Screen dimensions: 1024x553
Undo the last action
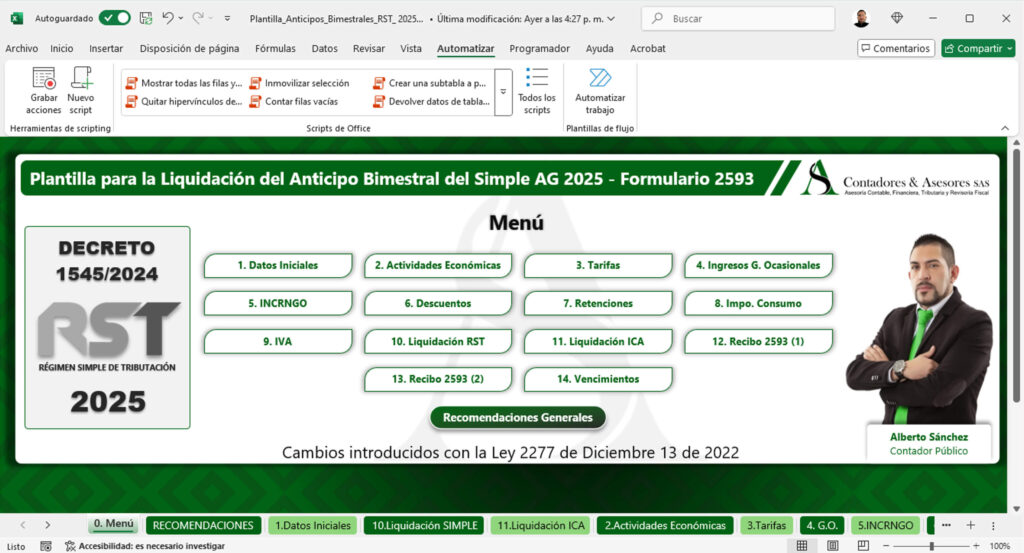(168, 18)
